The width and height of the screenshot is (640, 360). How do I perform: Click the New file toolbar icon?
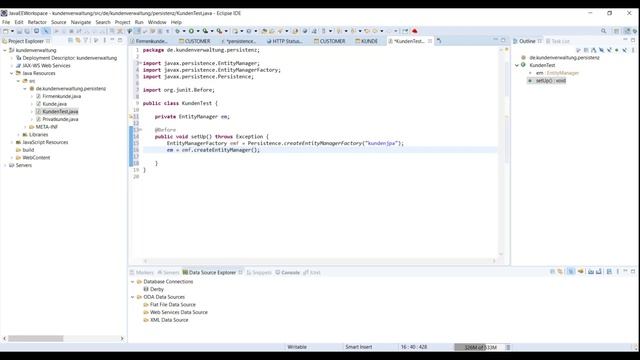coord(6,31)
